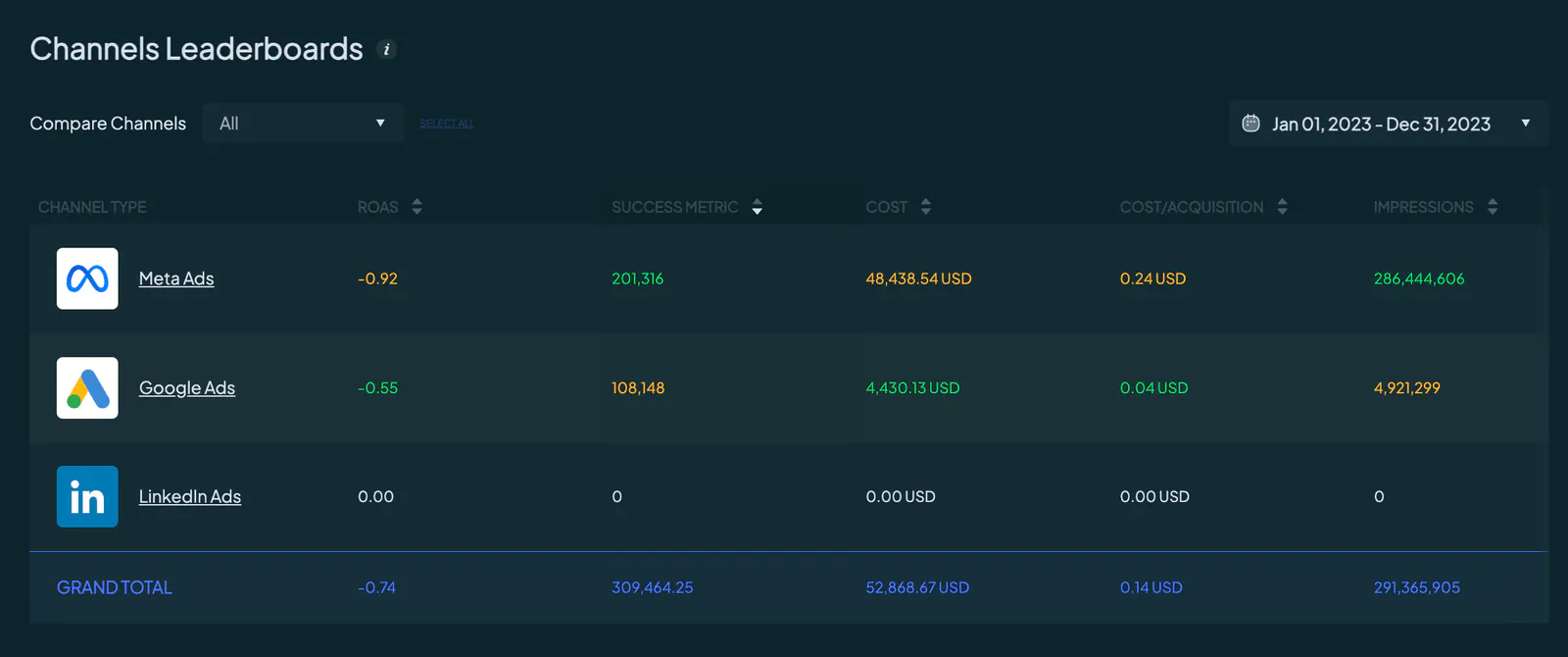The image size is (1568, 657).
Task: Click the Channel Type column header
Action: (92, 207)
